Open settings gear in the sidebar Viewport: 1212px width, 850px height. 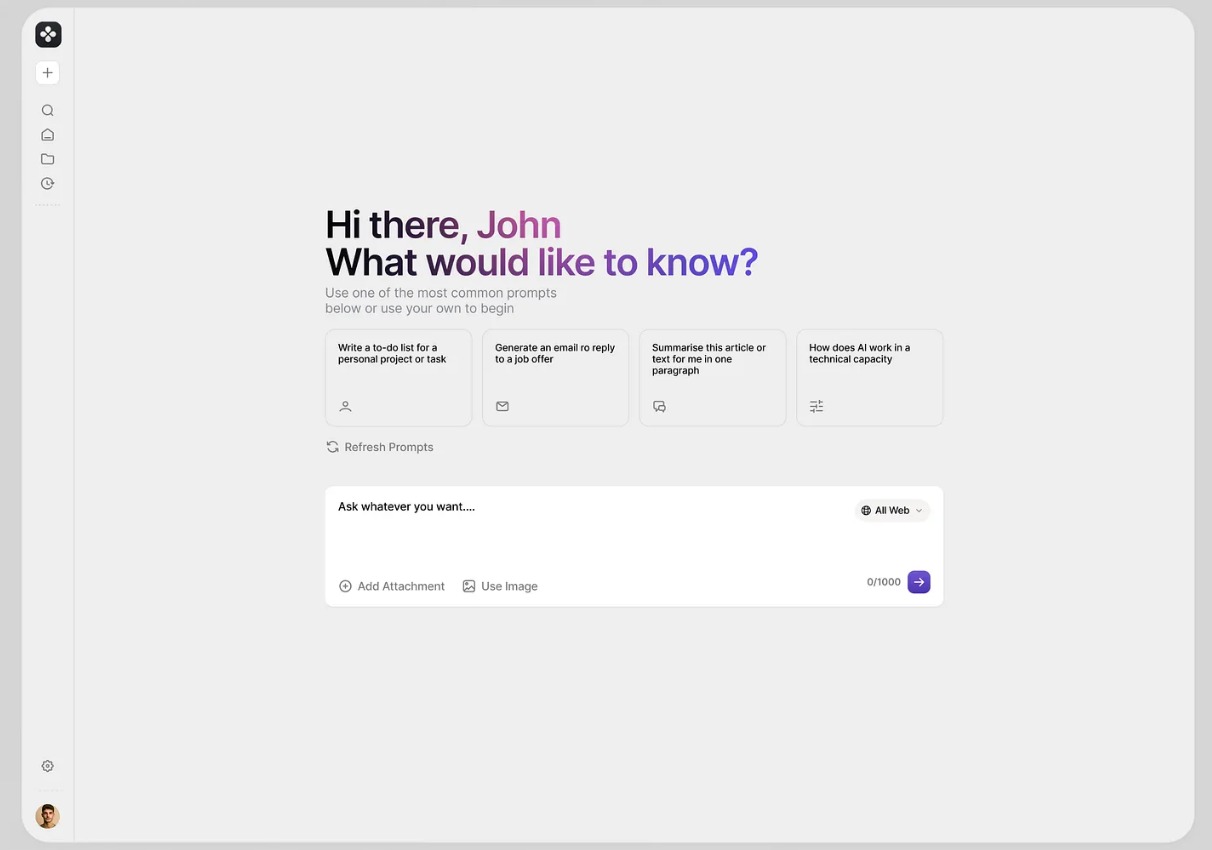[x=47, y=766]
